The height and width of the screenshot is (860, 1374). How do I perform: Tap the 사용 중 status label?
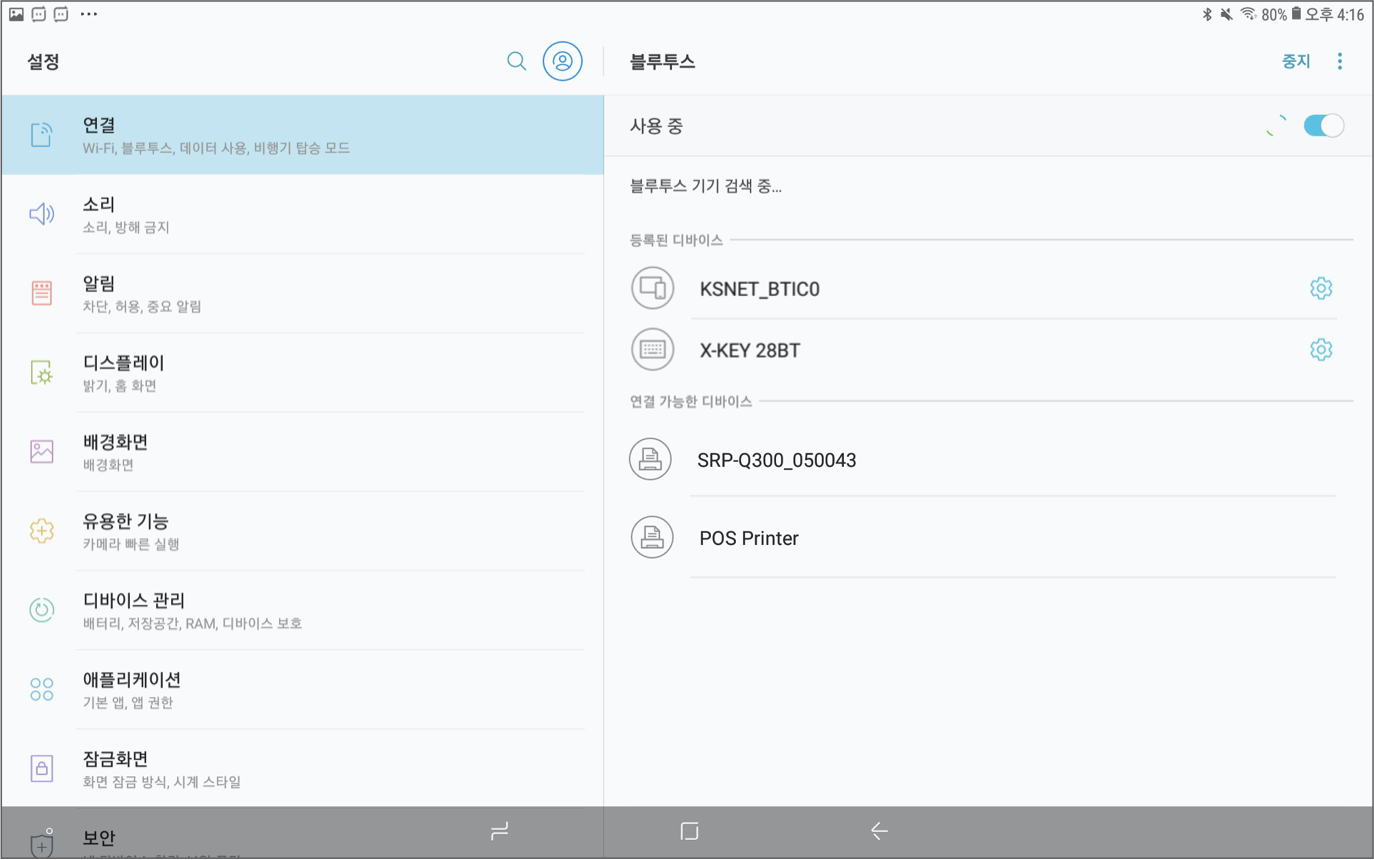pos(656,126)
